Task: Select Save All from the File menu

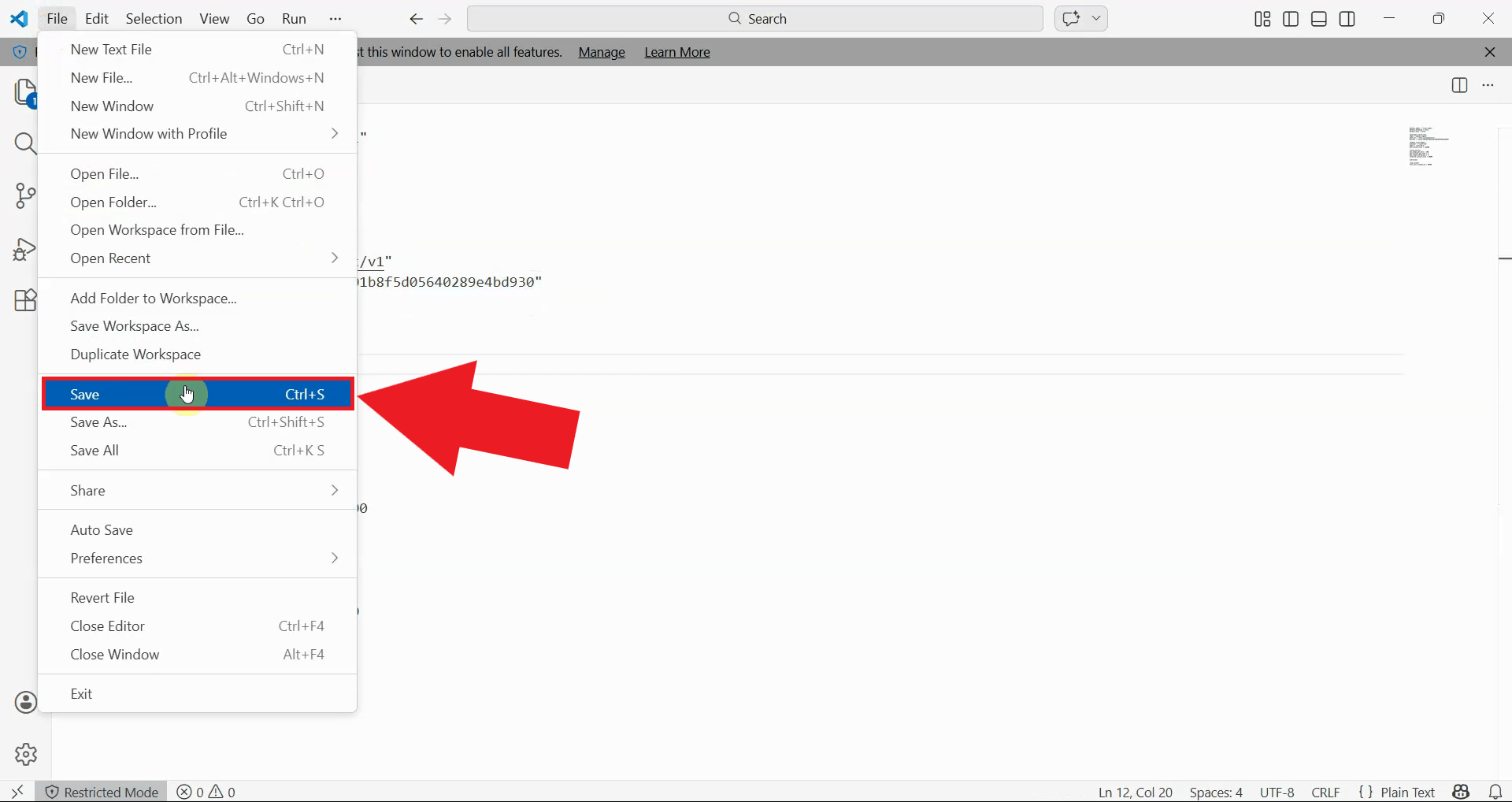Action: coord(93,450)
